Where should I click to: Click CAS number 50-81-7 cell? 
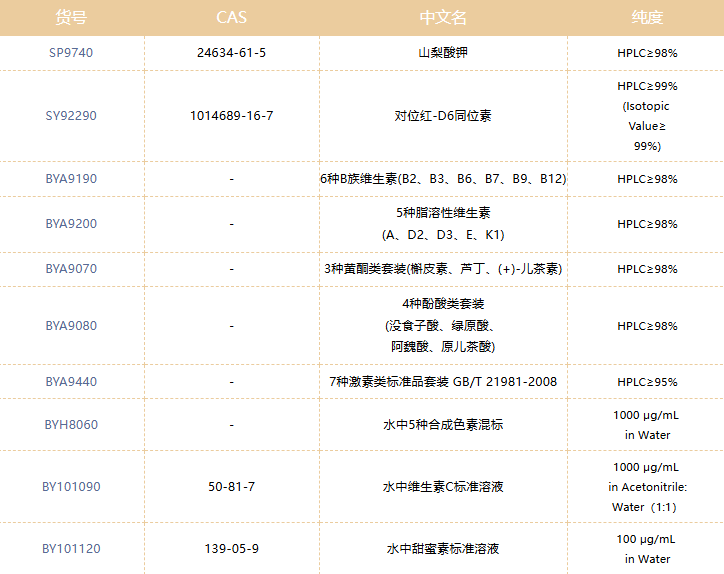point(231,487)
